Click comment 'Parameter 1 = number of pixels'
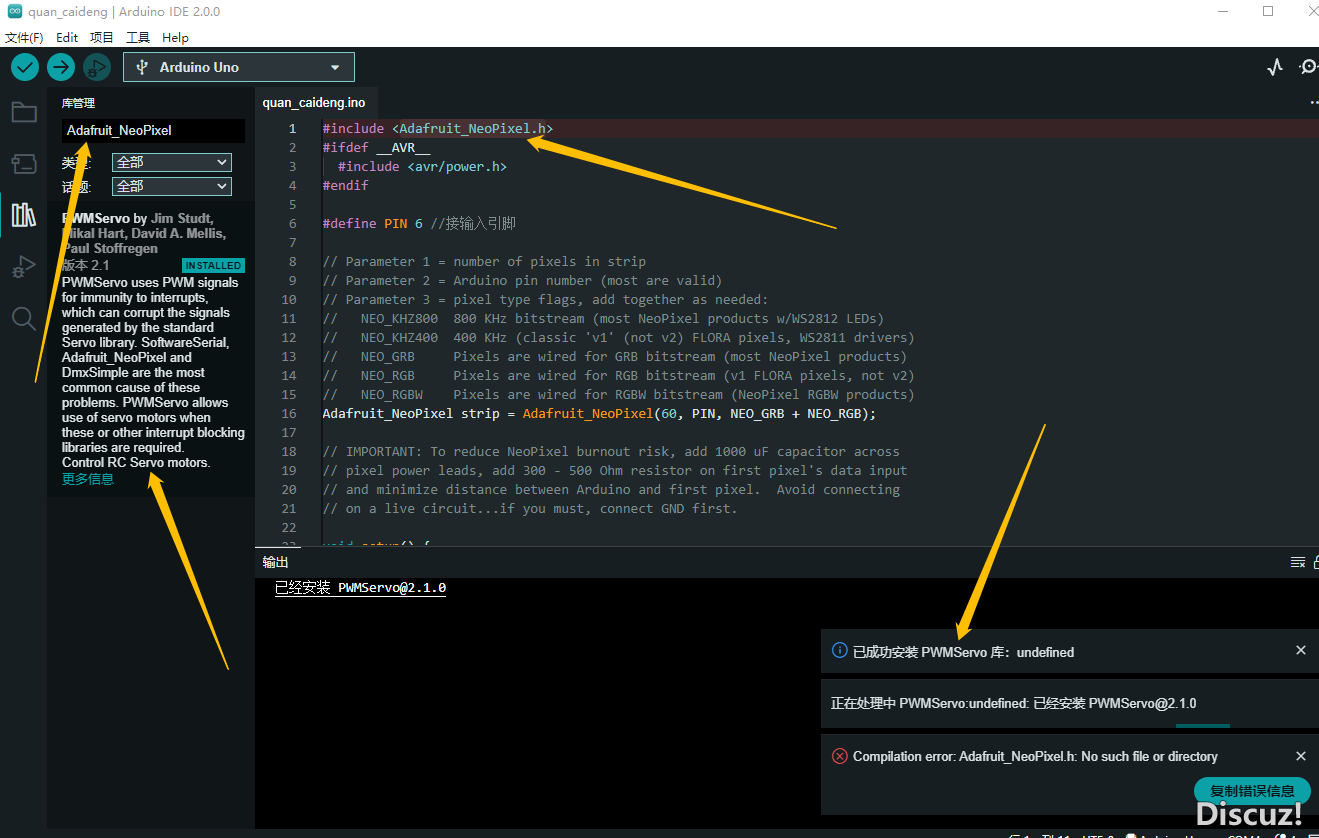 (484, 262)
